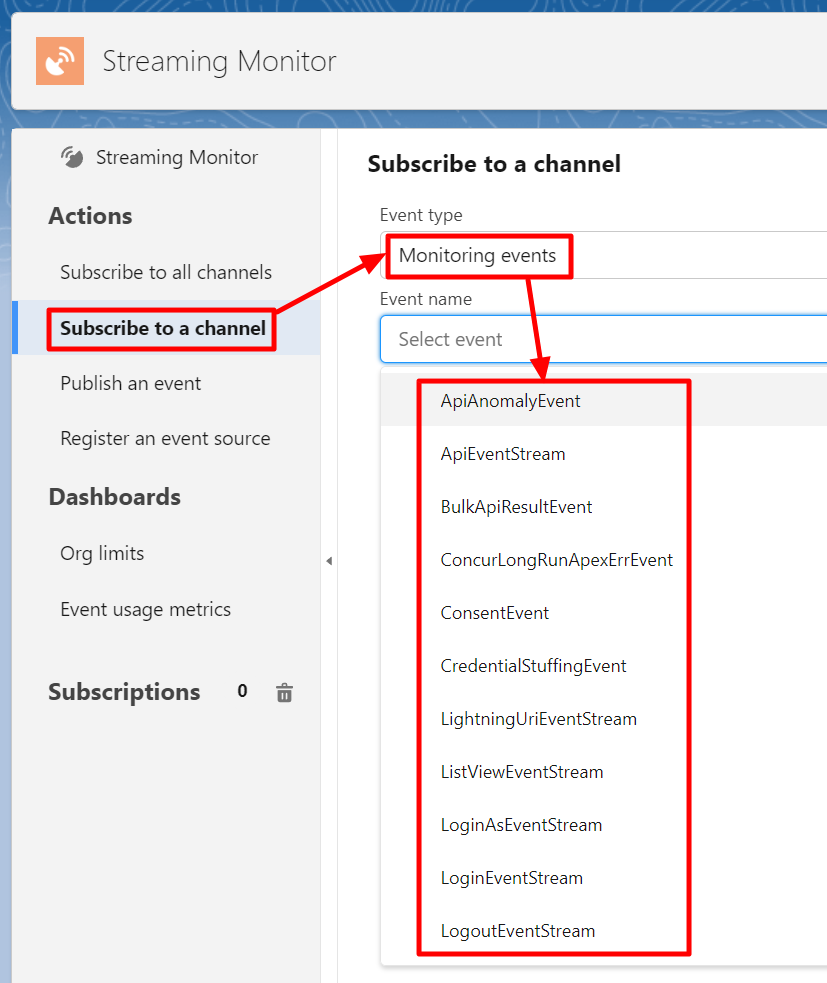Pick ConsentEvent from the dropdown

tap(603, 612)
